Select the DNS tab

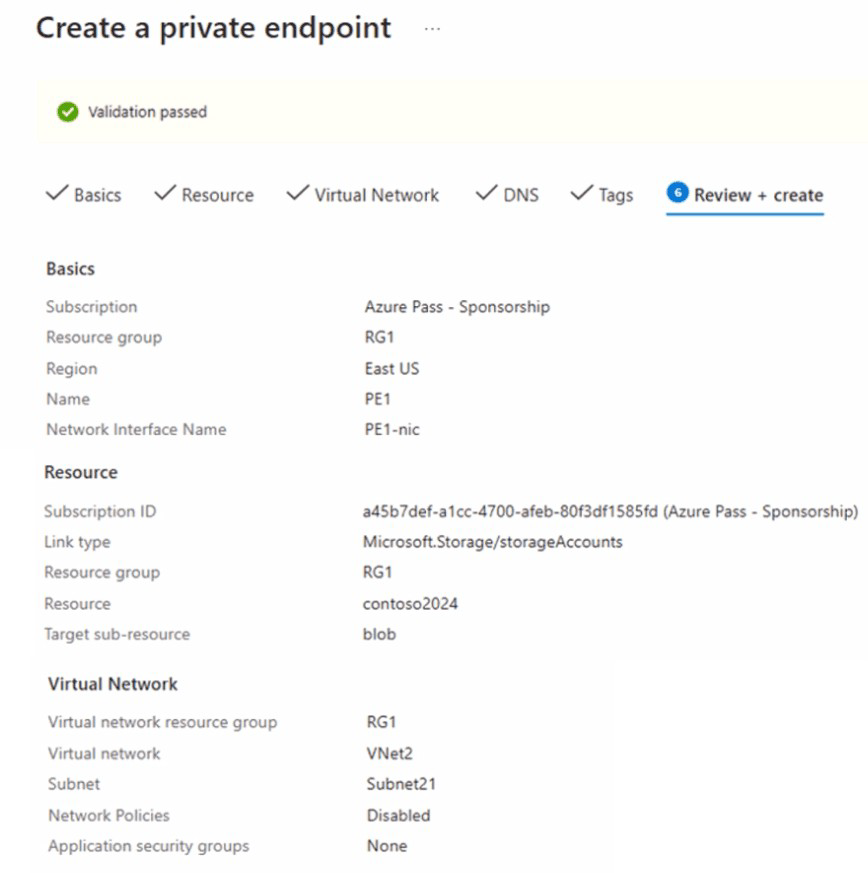point(520,195)
